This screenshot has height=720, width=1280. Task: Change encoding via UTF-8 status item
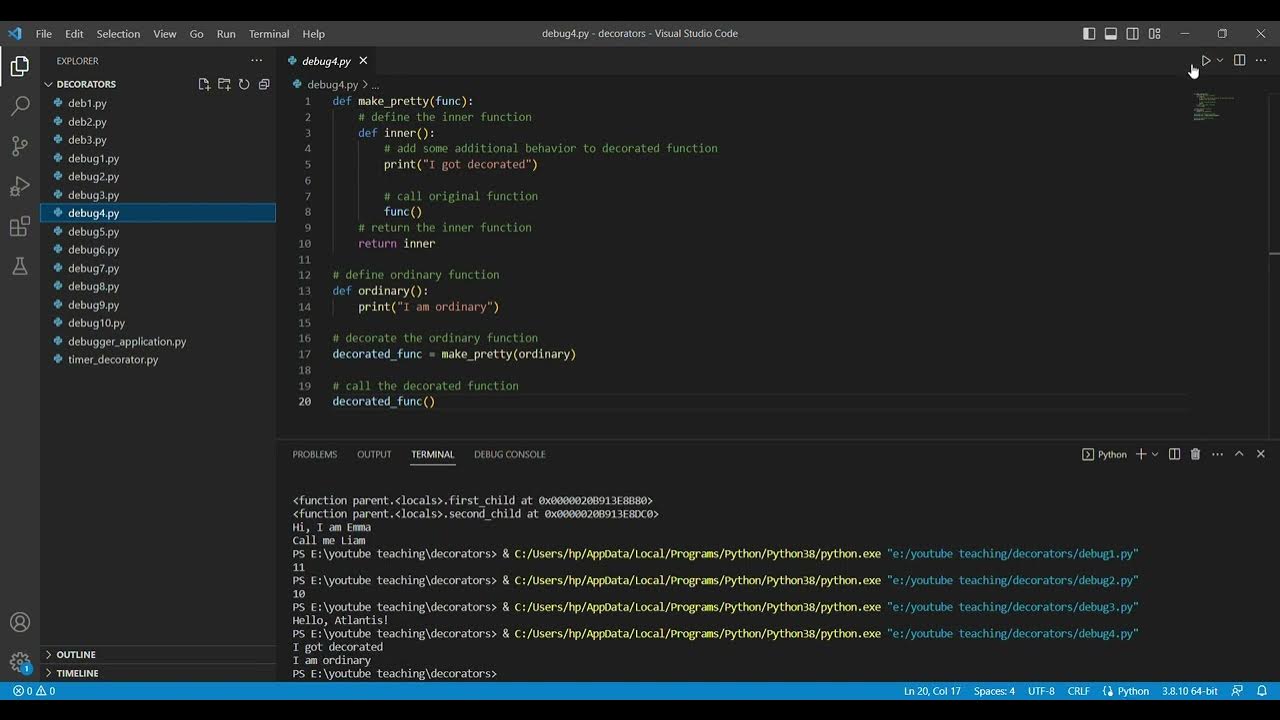coord(1041,691)
